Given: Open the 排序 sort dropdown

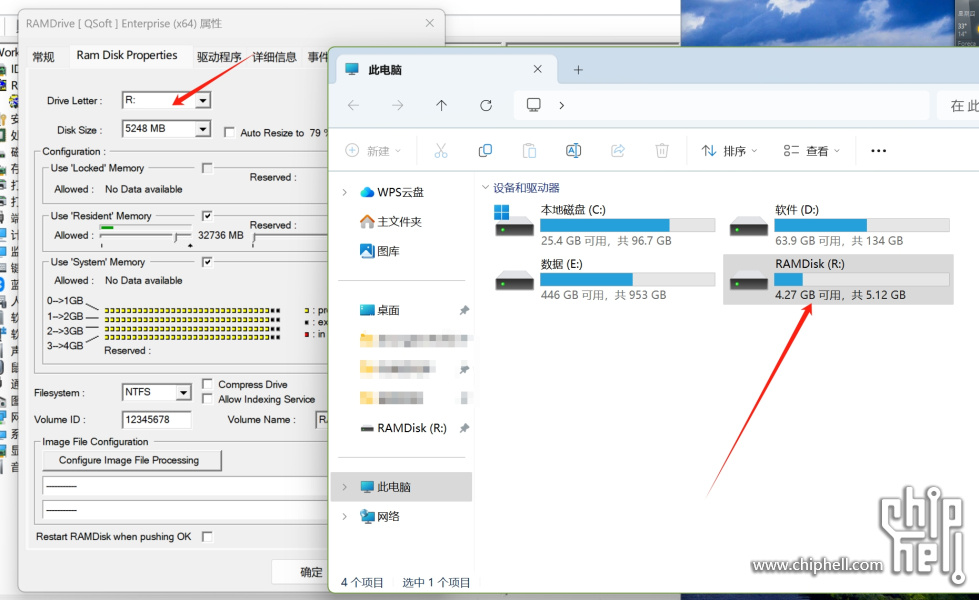Looking at the screenshot, I should (729, 150).
